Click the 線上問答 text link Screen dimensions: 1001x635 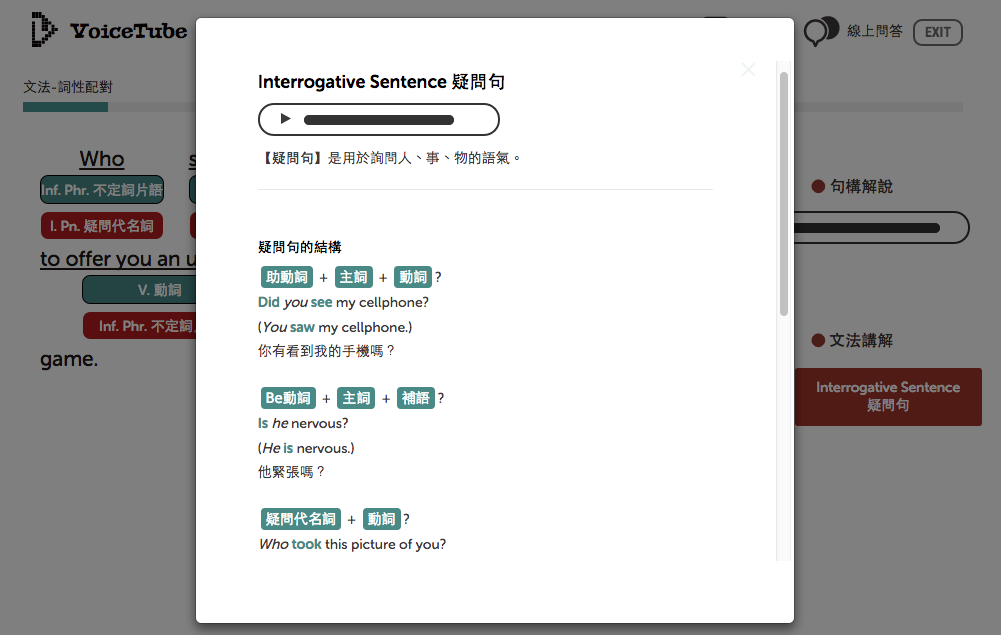[x=874, y=31]
